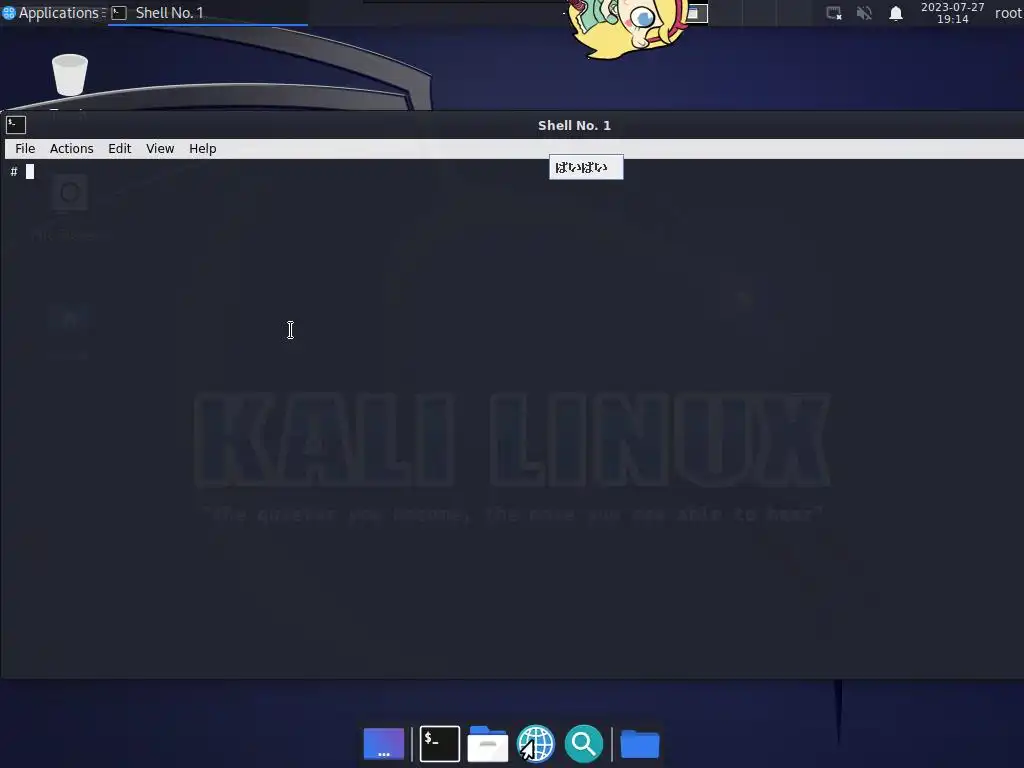
Task: Open the show desktop dock icon
Action: point(384,744)
